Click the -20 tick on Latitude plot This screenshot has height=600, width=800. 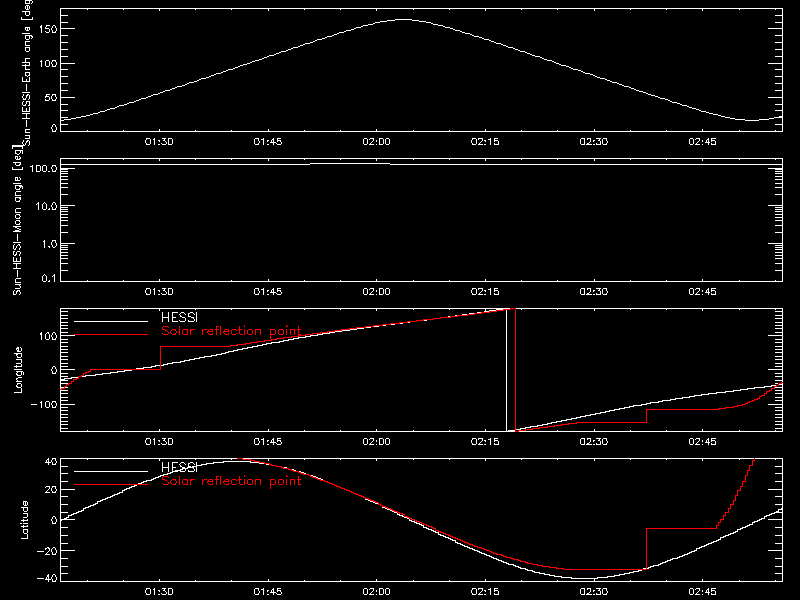[47, 551]
